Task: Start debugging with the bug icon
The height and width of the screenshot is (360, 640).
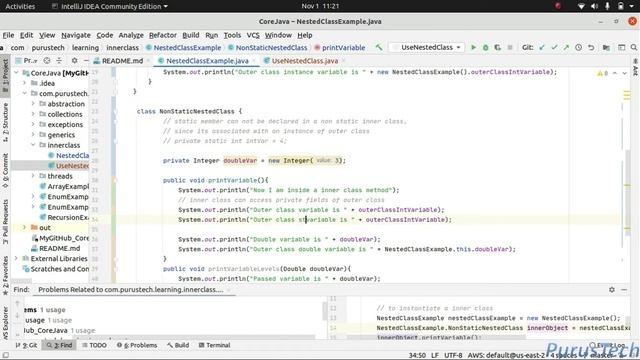Action: [485, 48]
